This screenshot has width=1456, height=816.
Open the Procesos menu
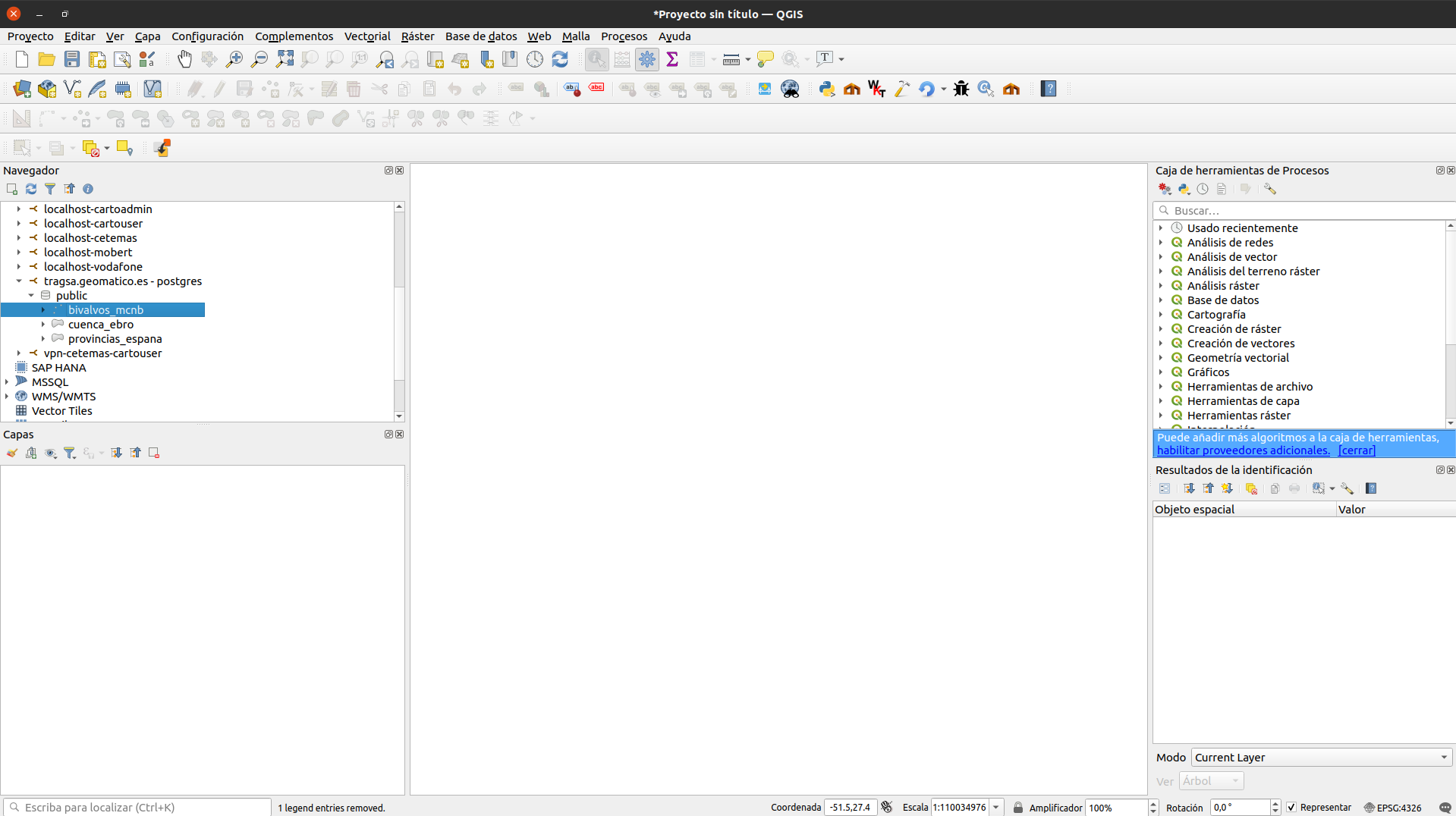point(624,36)
